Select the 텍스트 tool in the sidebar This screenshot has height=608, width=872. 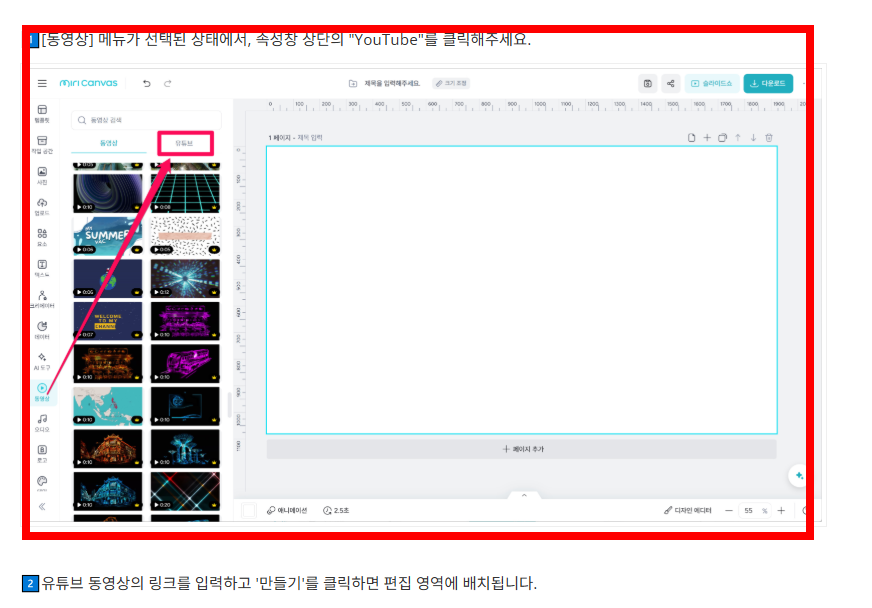(x=41, y=267)
